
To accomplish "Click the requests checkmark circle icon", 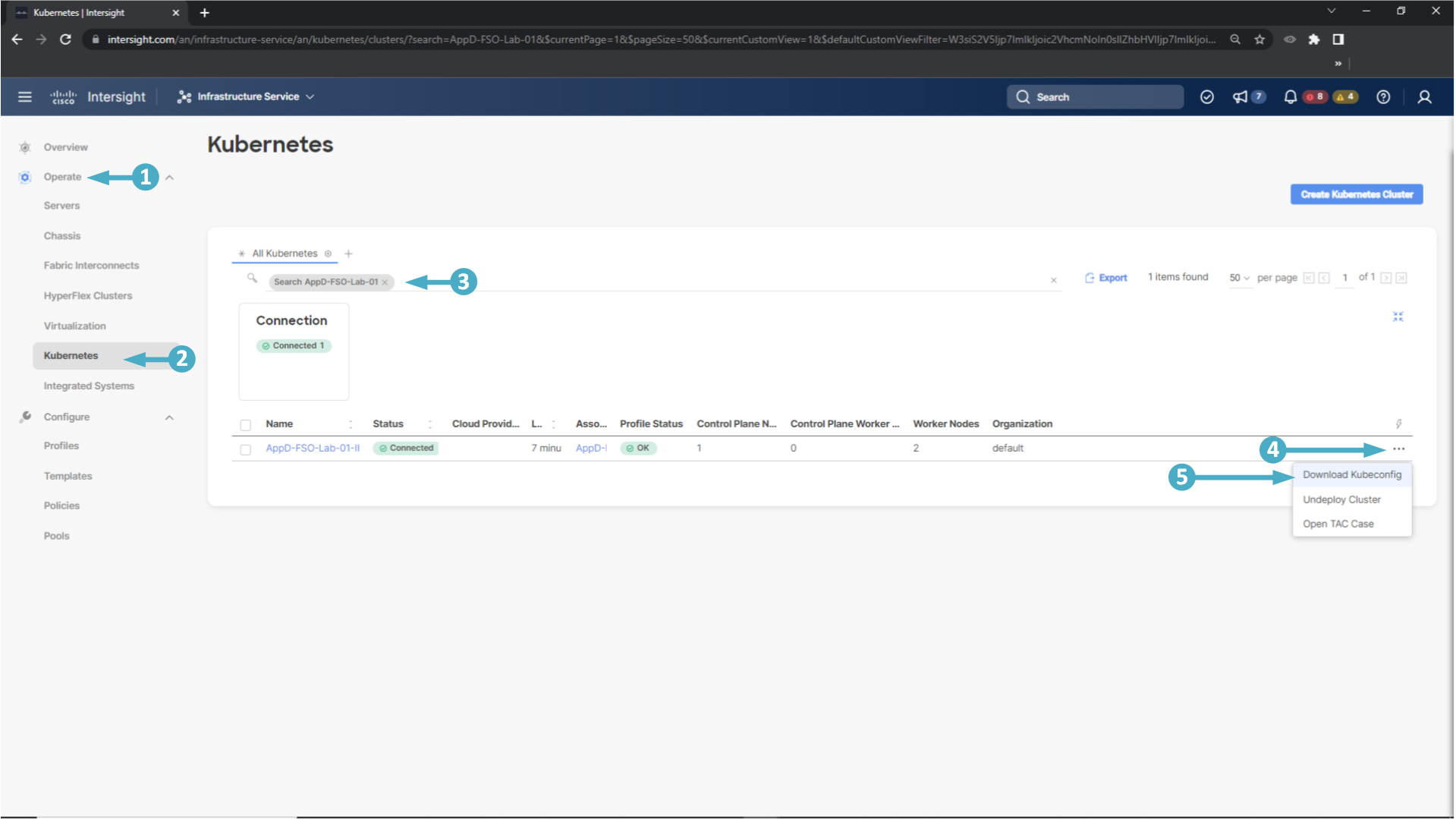I will click(1206, 97).
